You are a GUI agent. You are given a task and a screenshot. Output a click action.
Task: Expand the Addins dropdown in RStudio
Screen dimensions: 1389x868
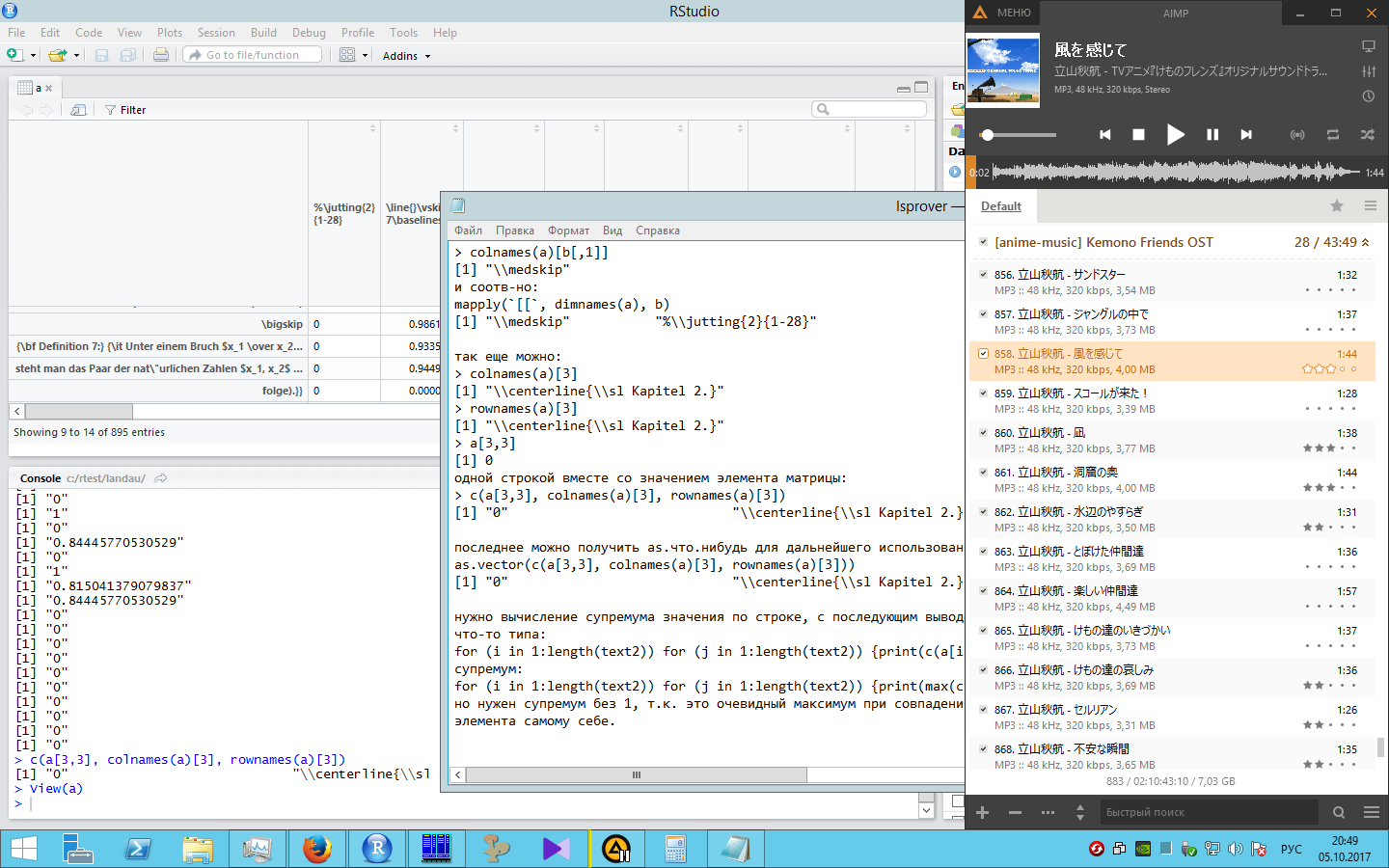406,56
